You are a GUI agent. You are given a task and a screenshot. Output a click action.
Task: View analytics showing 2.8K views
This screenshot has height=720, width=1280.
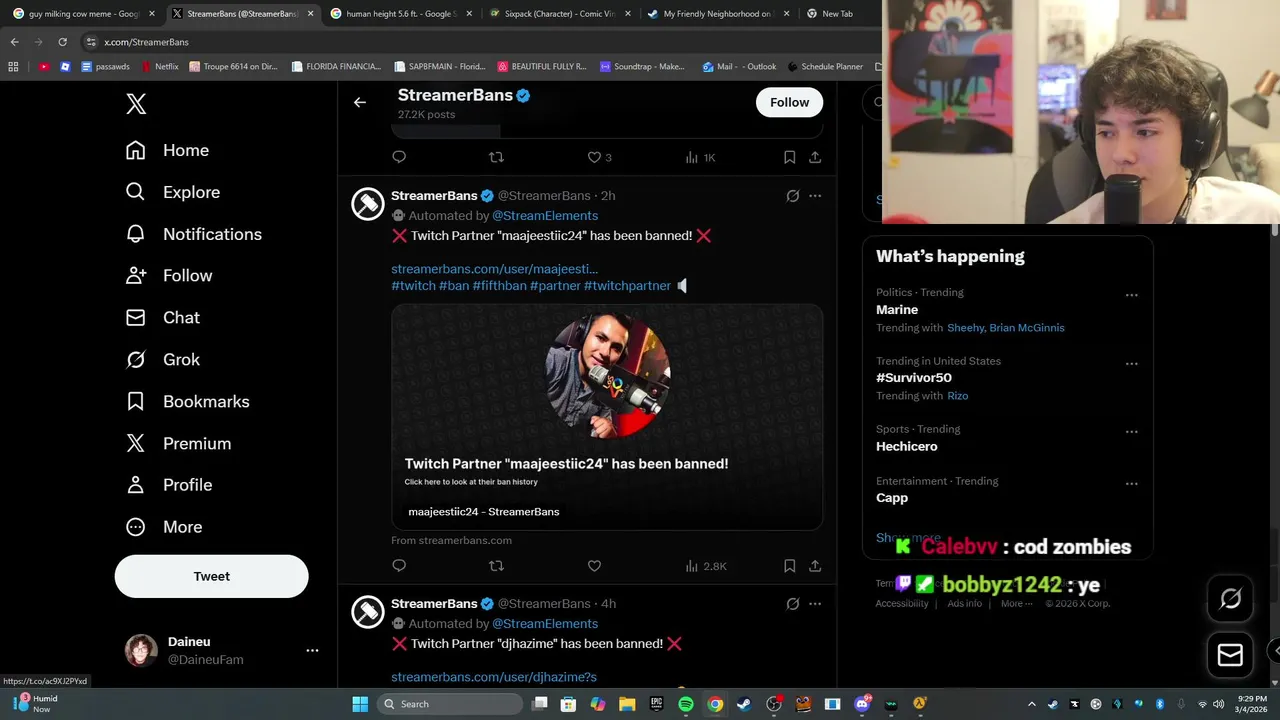[x=706, y=566]
